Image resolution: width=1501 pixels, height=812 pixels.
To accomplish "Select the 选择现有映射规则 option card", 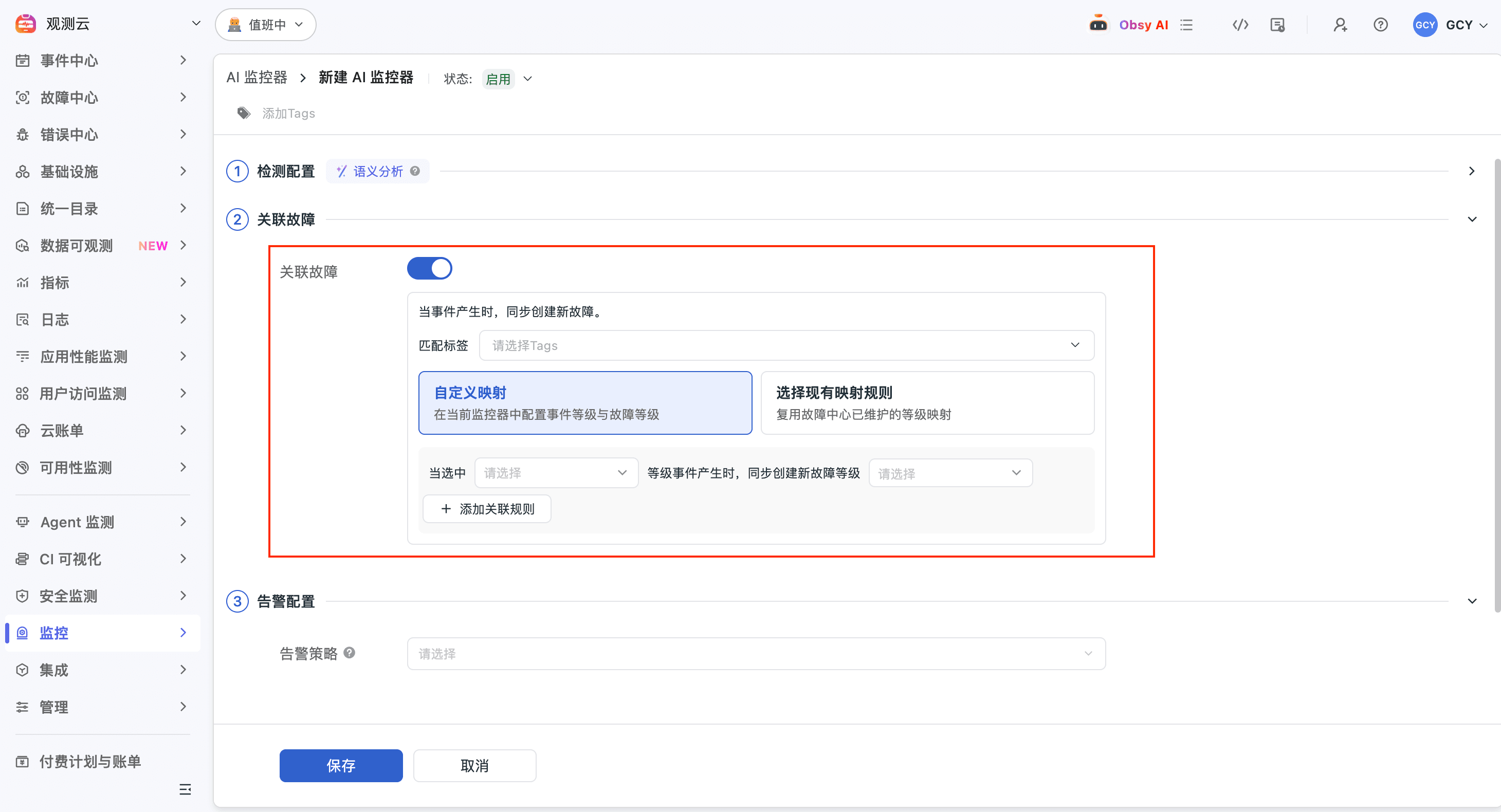I will [928, 403].
